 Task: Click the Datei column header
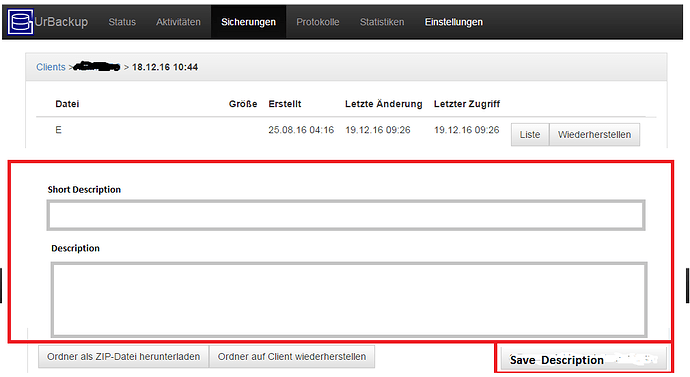[67, 104]
